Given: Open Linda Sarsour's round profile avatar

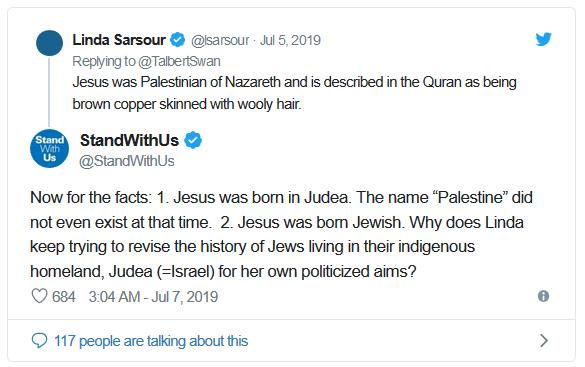Looking at the screenshot, I should click(x=50, y=43).
